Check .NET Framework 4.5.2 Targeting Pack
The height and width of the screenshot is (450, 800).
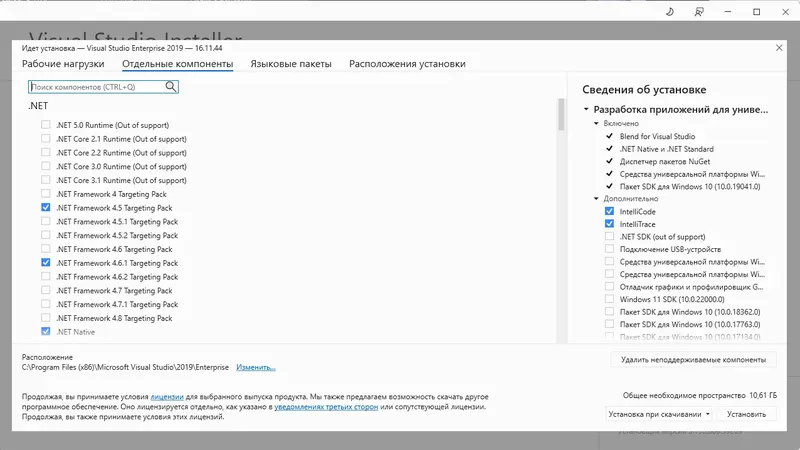click(x=46, y=235)
